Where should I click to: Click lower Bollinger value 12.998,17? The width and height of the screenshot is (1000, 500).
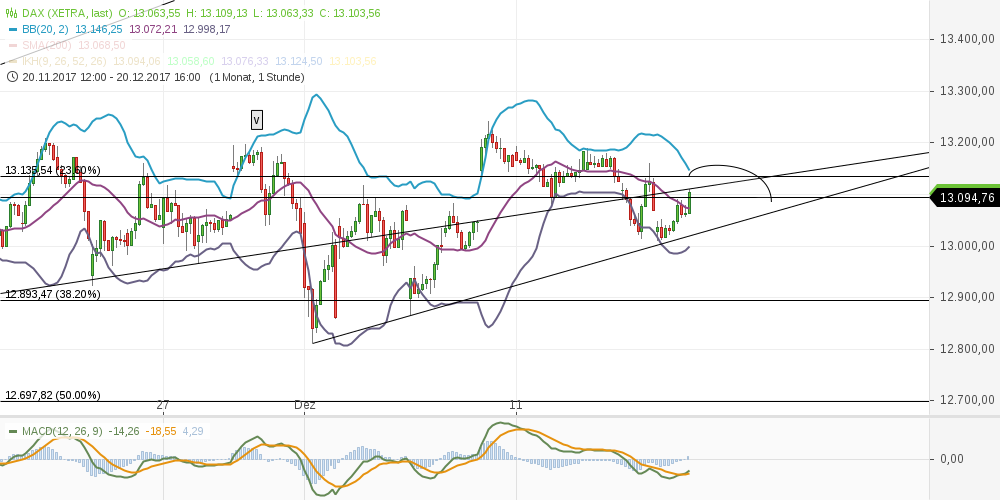pyautogui.click(x=207, y=29)
